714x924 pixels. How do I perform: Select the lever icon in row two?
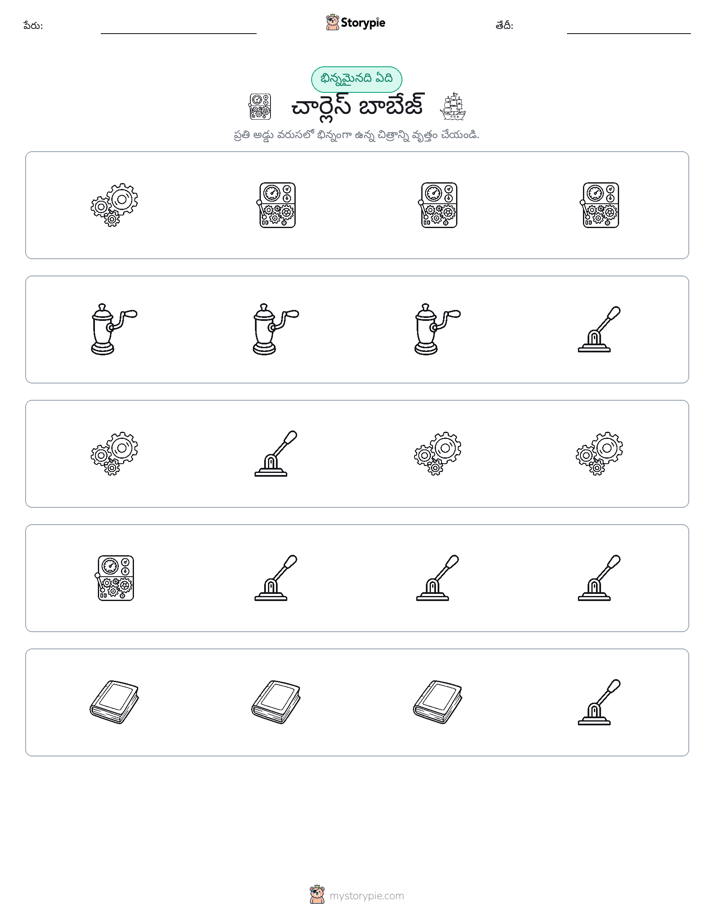(x=600, y=329)
